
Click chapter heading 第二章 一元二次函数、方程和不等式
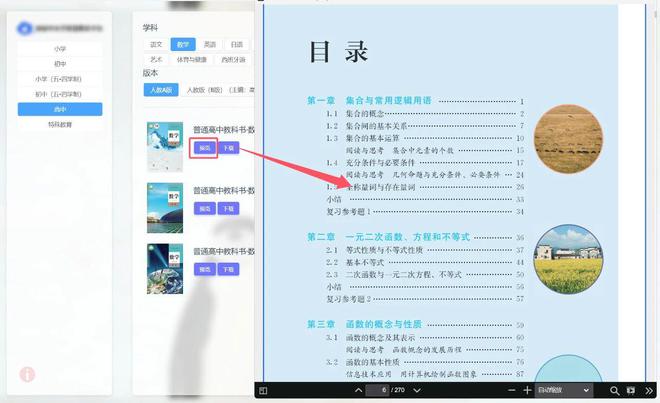(x=388, y=237)
